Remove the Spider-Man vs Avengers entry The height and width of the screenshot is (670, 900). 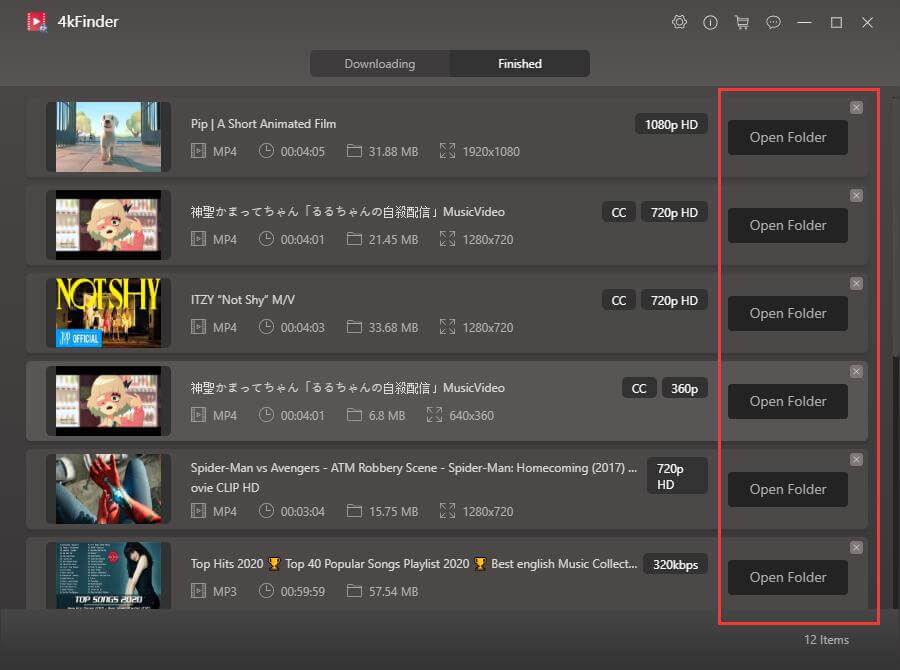(856, 460)
